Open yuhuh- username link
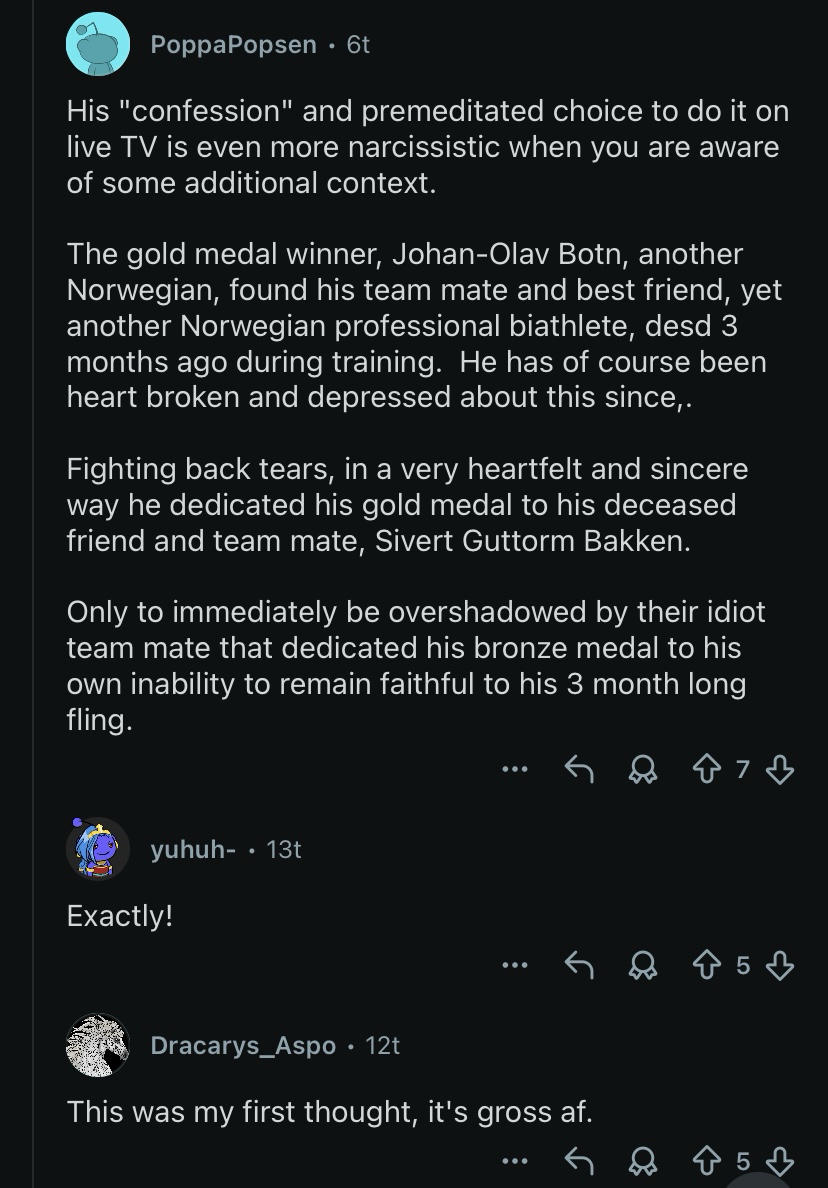 point(193,849)
